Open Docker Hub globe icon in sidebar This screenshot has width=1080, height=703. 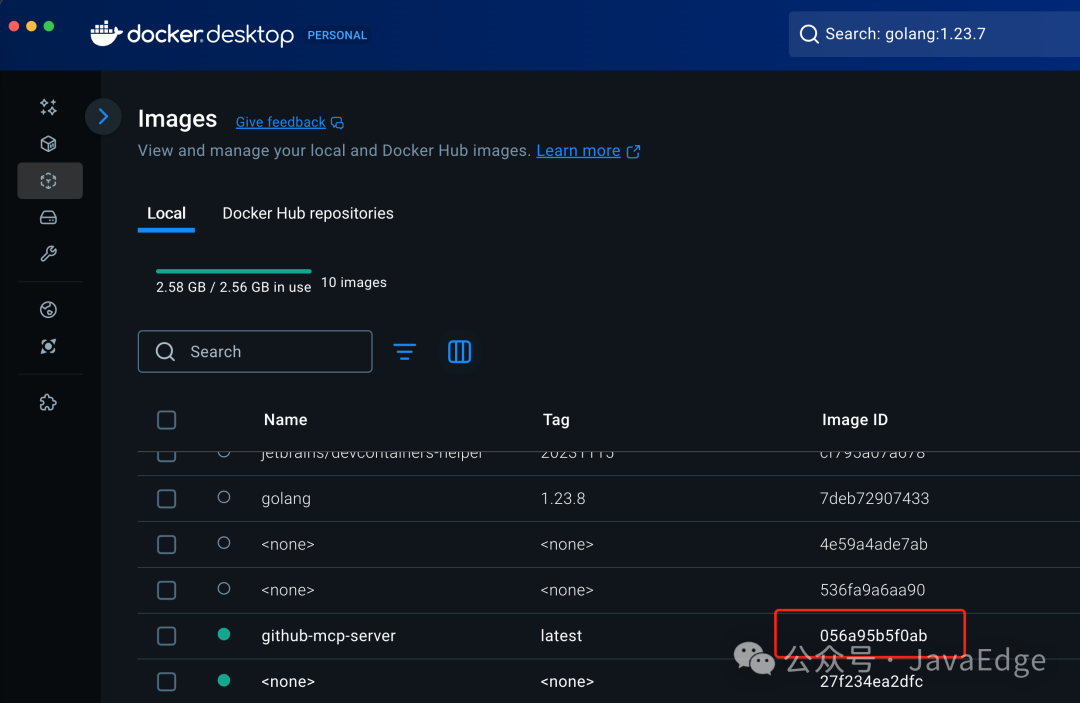(48, 310)
